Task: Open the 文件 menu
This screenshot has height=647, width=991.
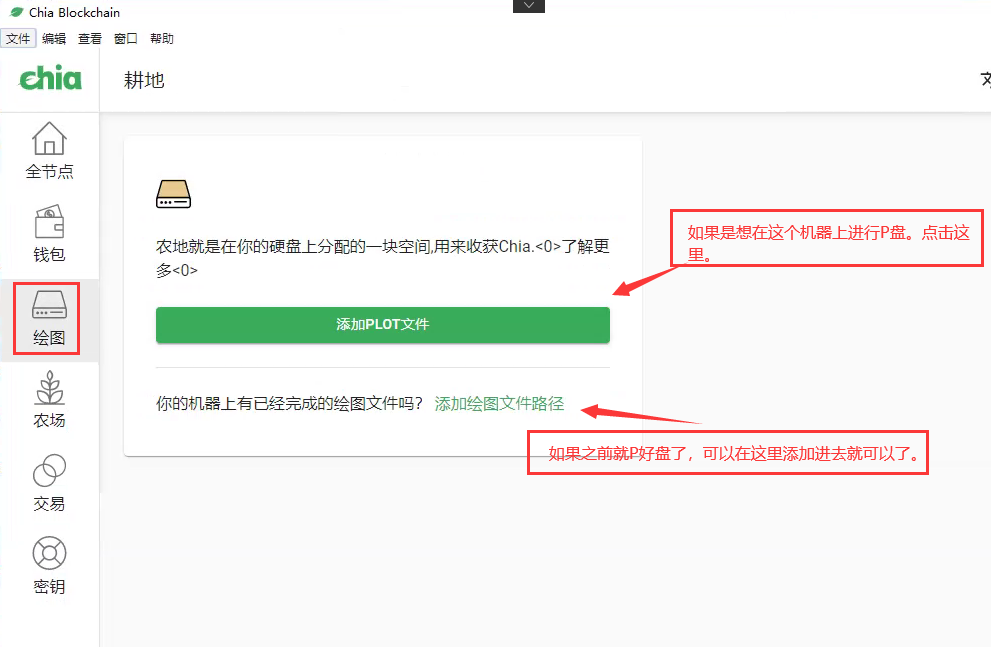Action: (x=18, y=38)
